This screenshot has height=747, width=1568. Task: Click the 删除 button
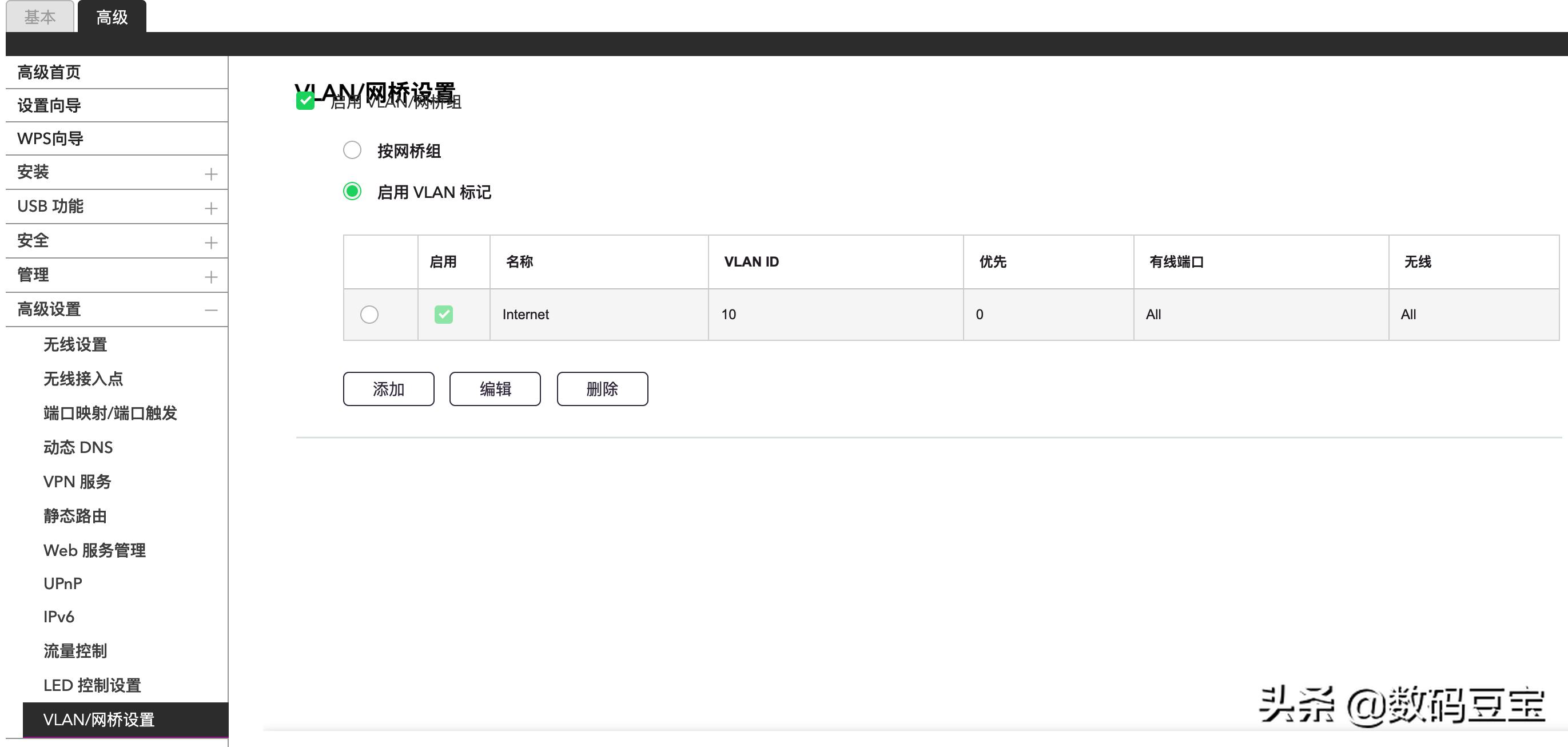[x=602, y=388]
